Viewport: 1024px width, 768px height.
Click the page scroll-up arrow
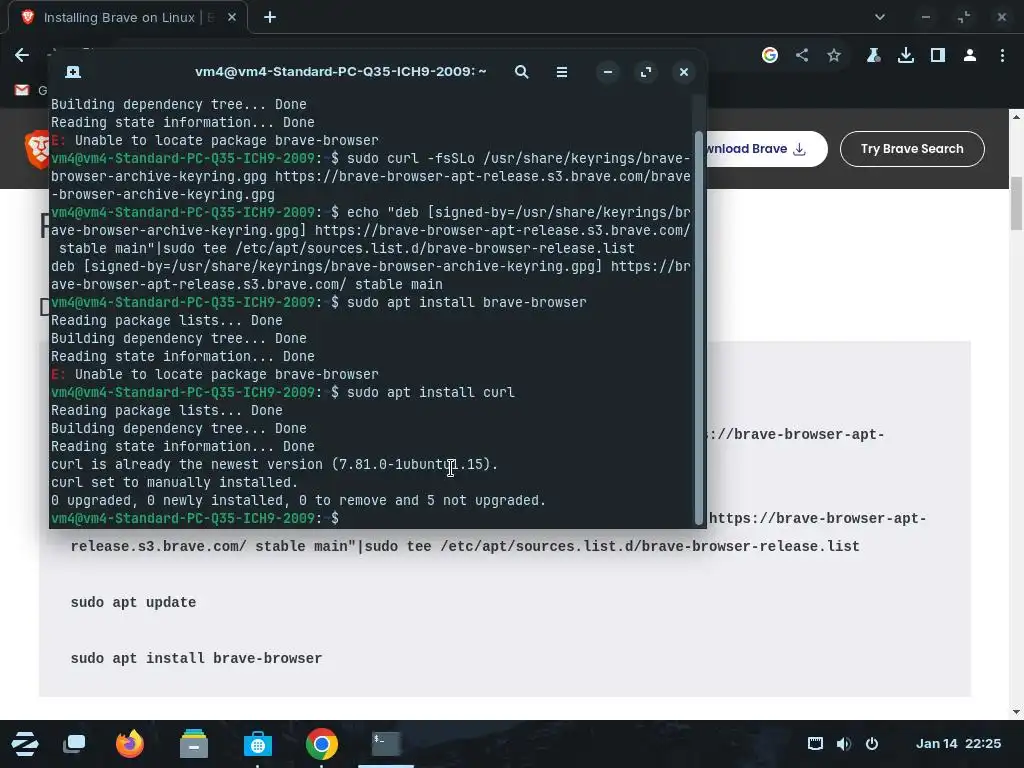point(1016,116)
